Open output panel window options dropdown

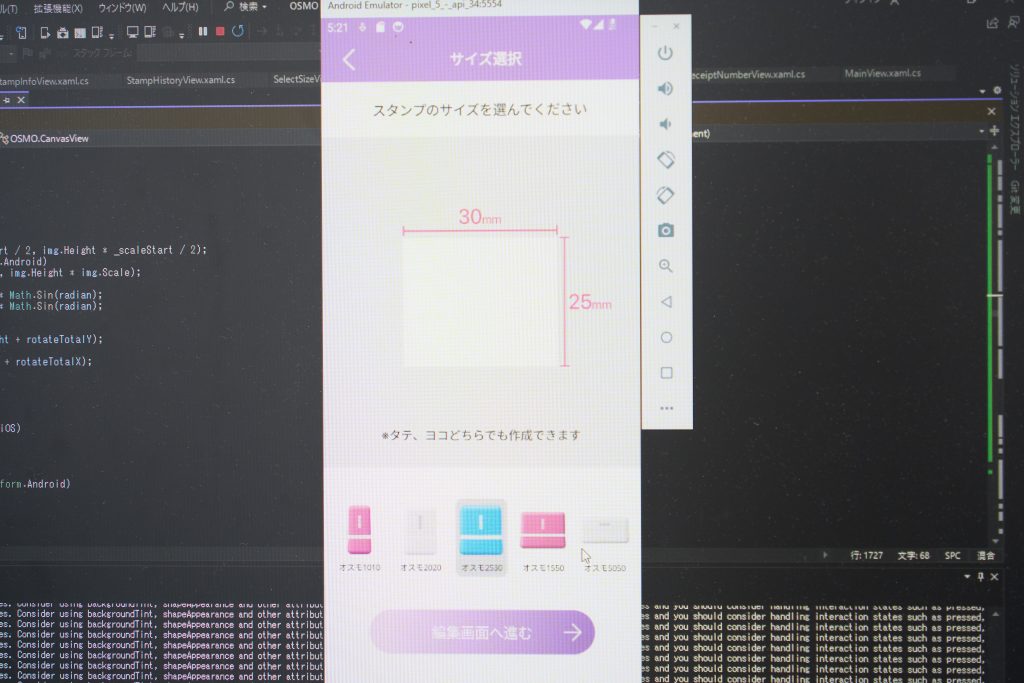click(967, 577)
